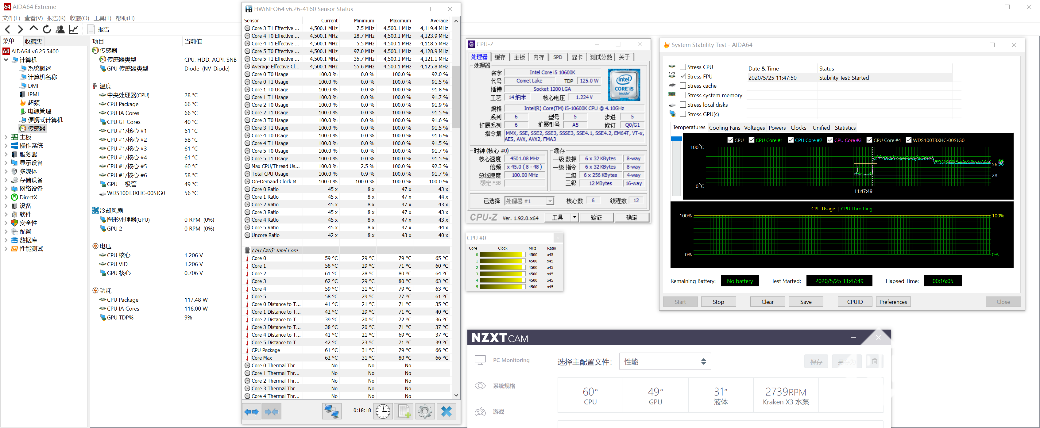Toggle the magenta CPU Core graph checkbox
The width and height of the screenshot is (1040, 428).
pos(829,140)
